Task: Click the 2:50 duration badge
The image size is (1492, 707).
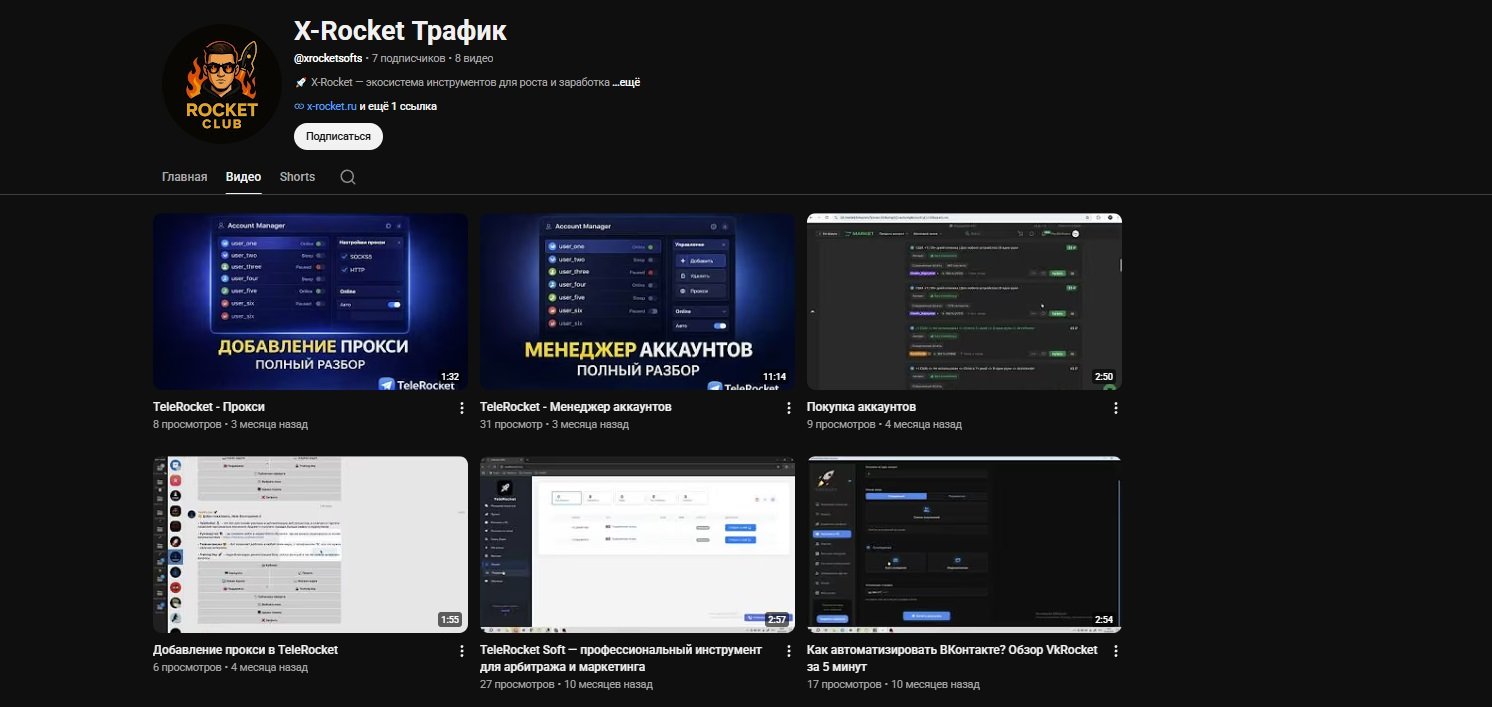Action: pyautogui.click(x=1104, y=377)
